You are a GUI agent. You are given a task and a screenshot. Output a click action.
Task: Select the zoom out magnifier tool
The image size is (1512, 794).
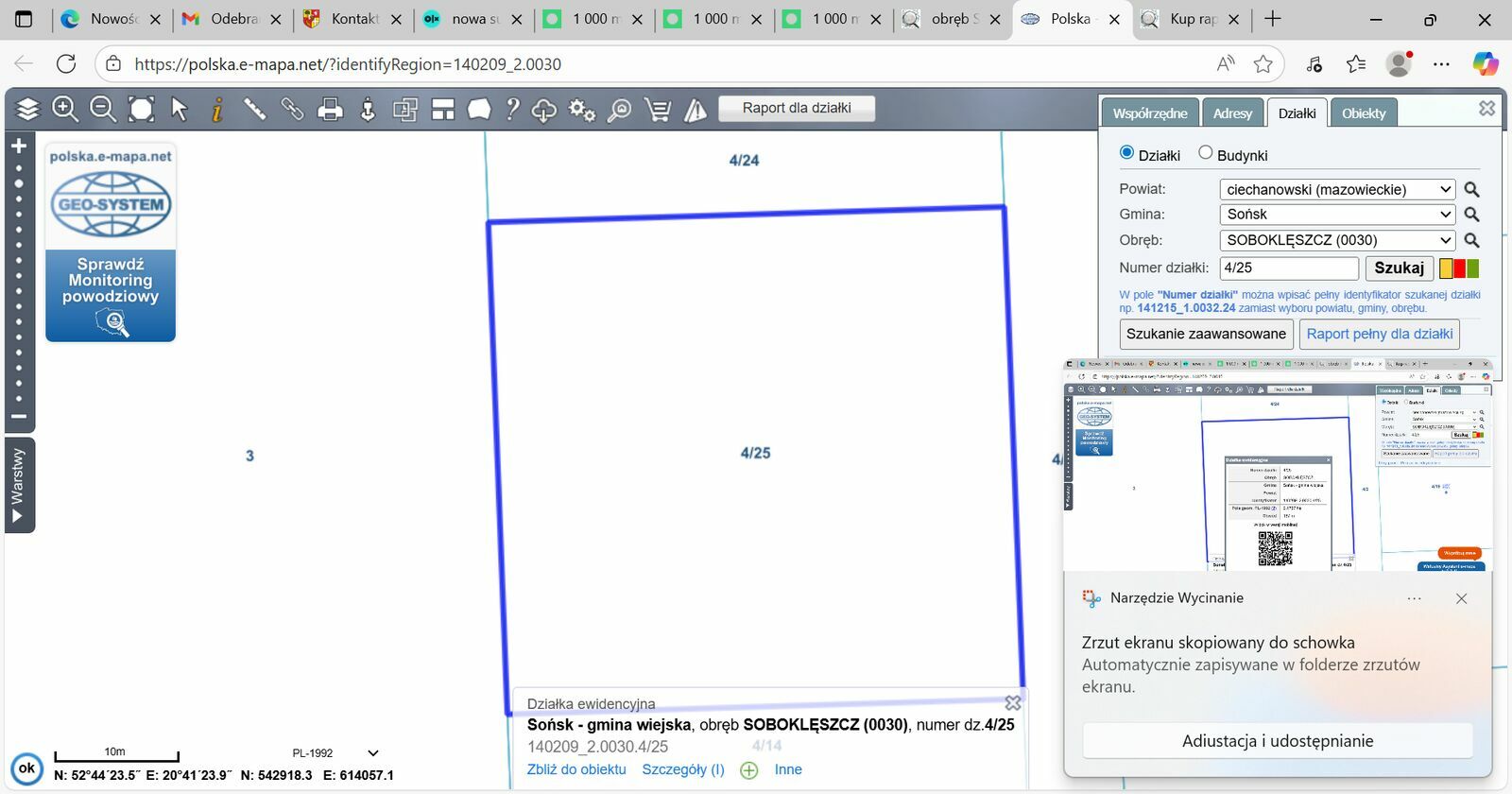[x=103, y=109]
